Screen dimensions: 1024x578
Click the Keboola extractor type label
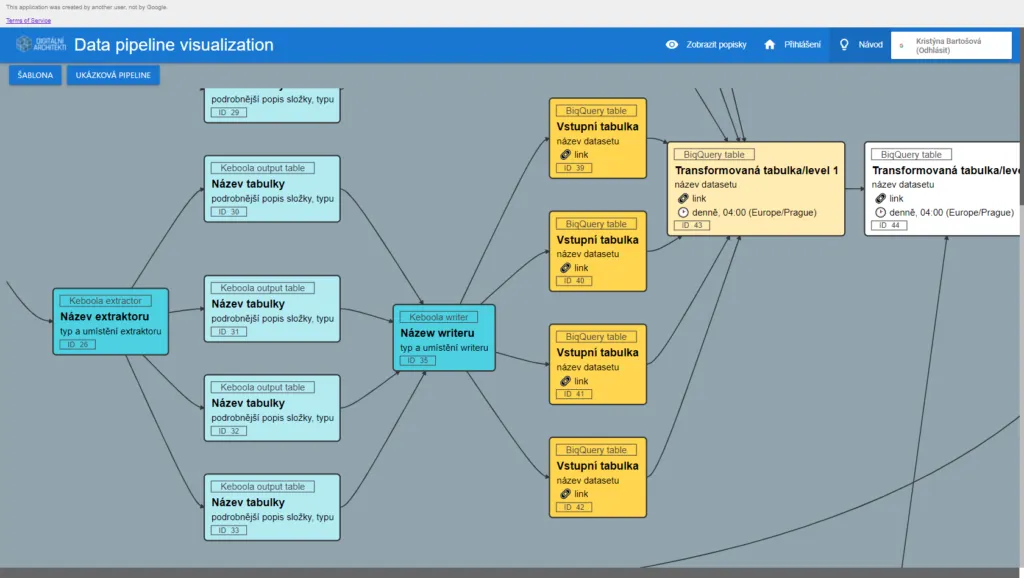click(x=105, y=301)
